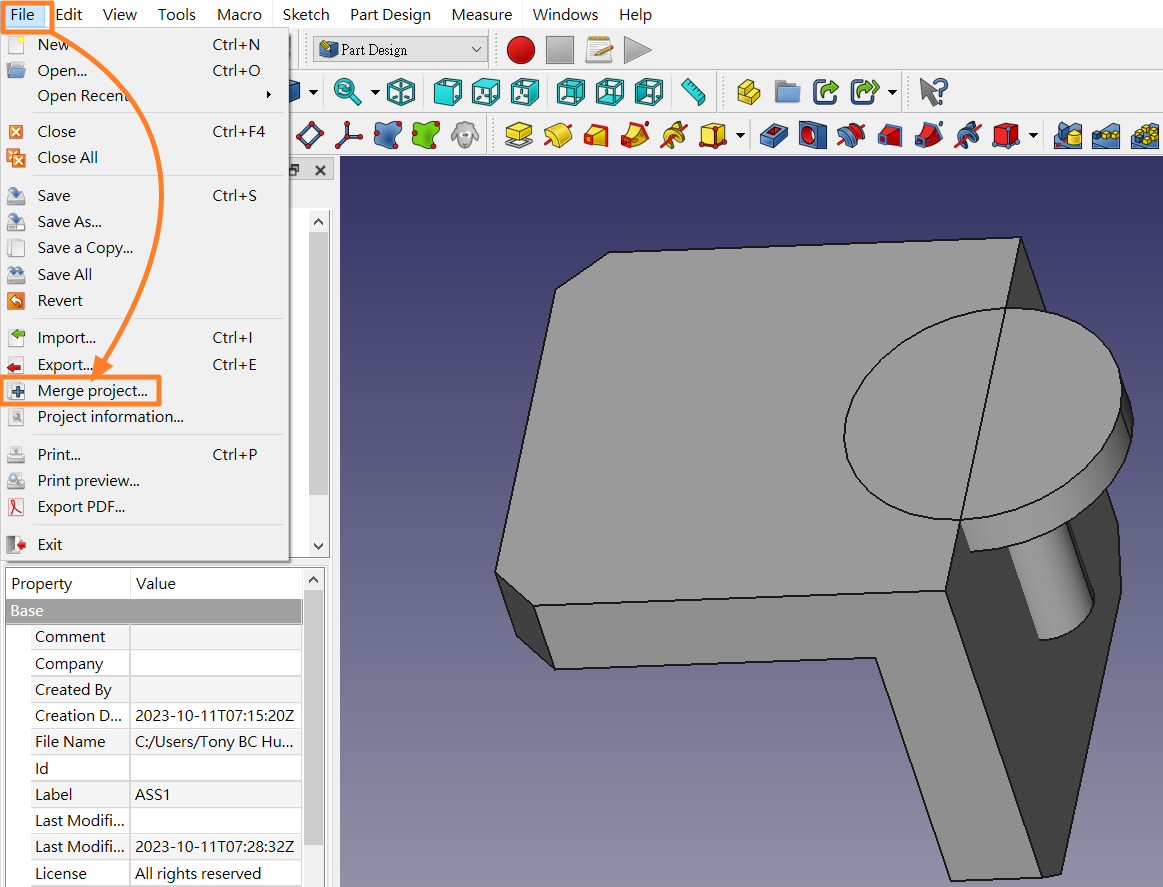Create a sub-object shape binder green icon
The width and height of the screenshot is (1163, 887).
426,135
